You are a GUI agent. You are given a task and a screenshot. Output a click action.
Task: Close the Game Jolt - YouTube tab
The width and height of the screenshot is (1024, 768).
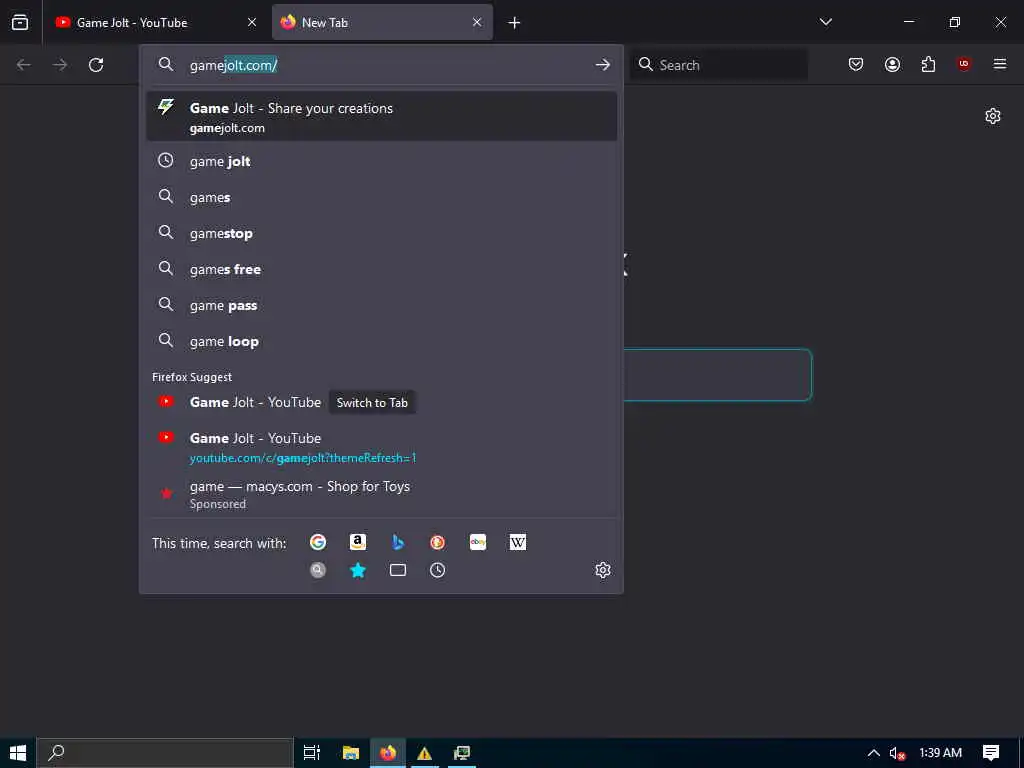(x=252, y=22)
